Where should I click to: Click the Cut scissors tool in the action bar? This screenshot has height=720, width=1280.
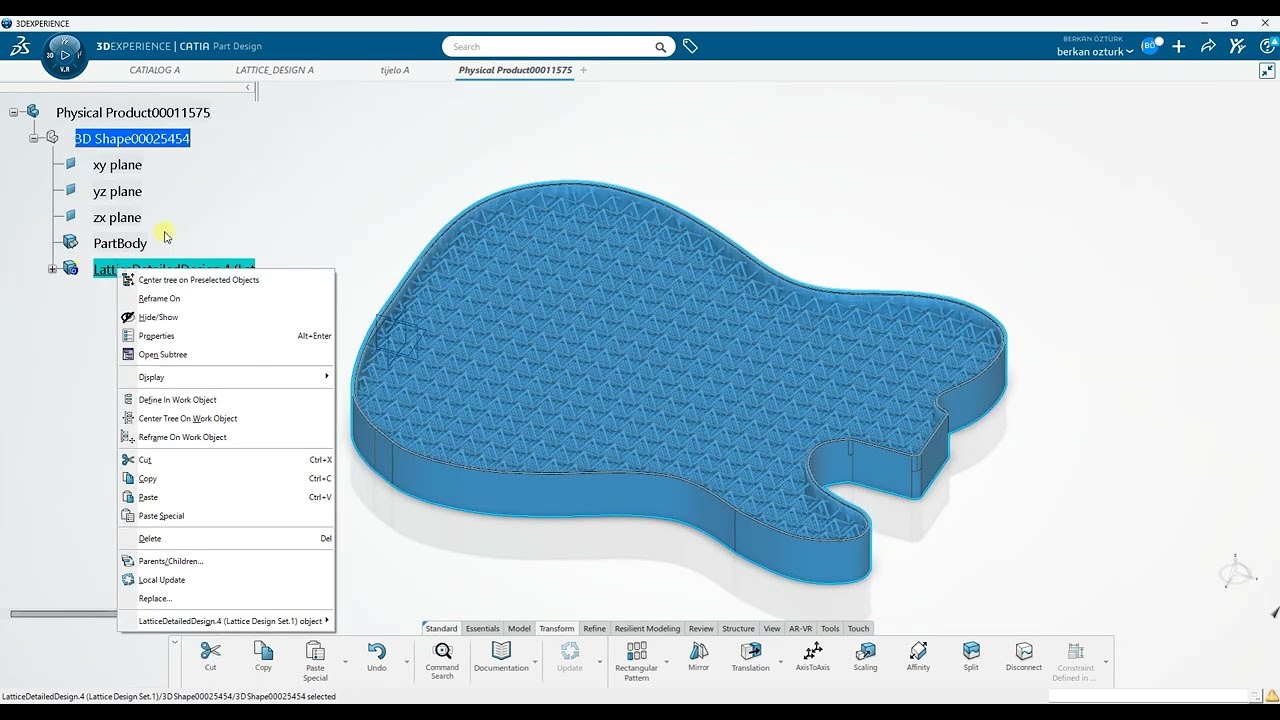click(x=210, y=656)
